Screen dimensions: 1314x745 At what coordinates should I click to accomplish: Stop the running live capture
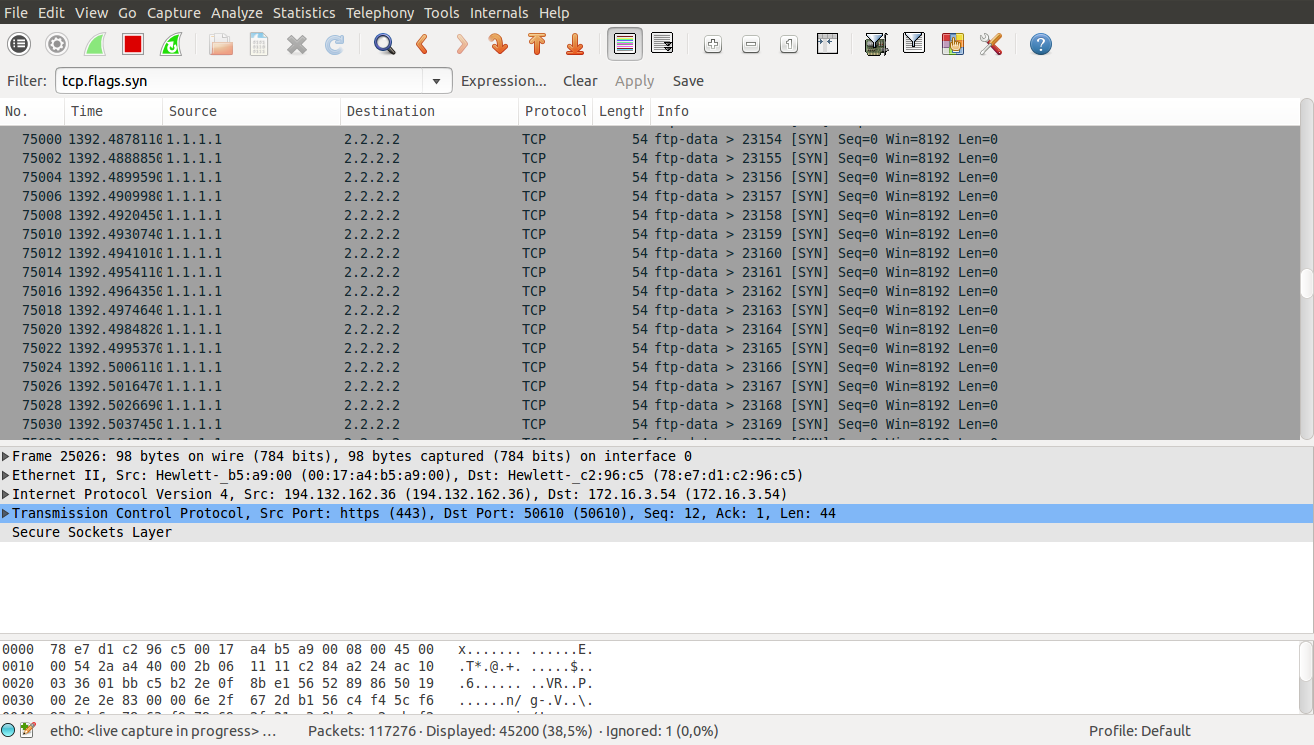[133, 44]
